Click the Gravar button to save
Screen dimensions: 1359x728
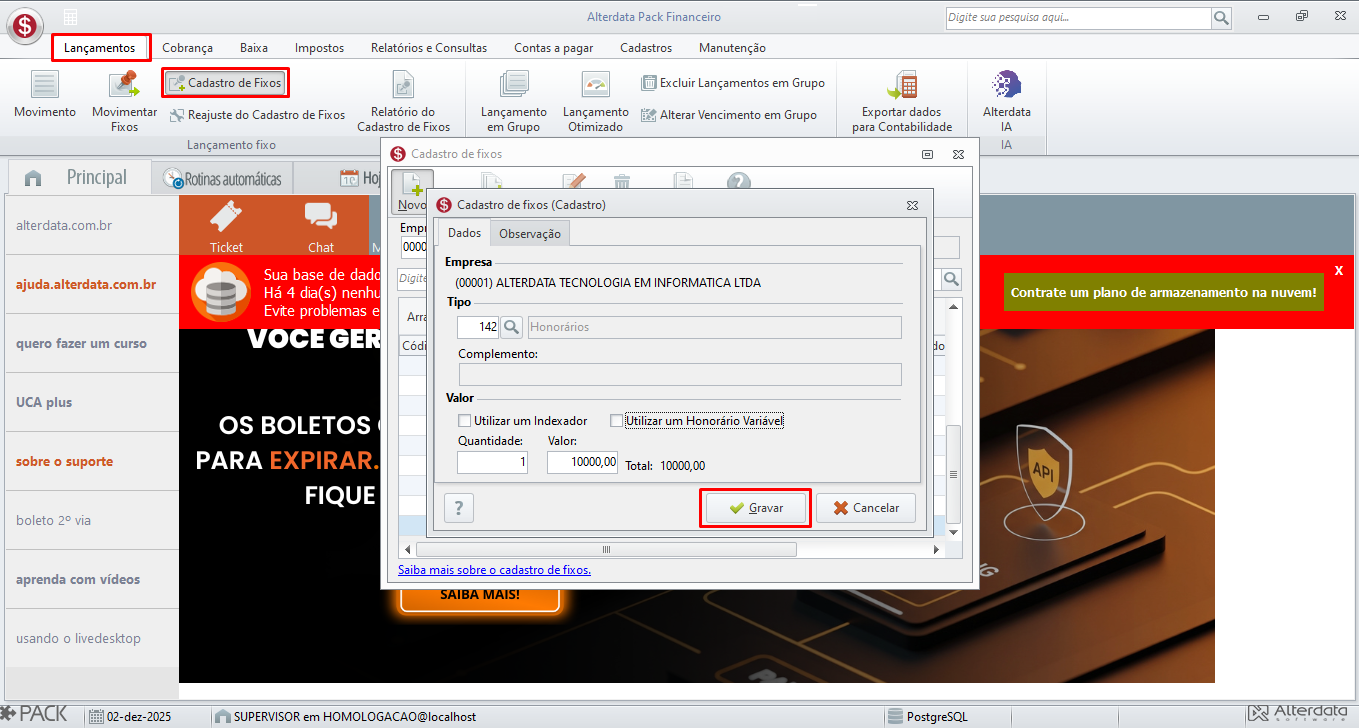[755, 508]
